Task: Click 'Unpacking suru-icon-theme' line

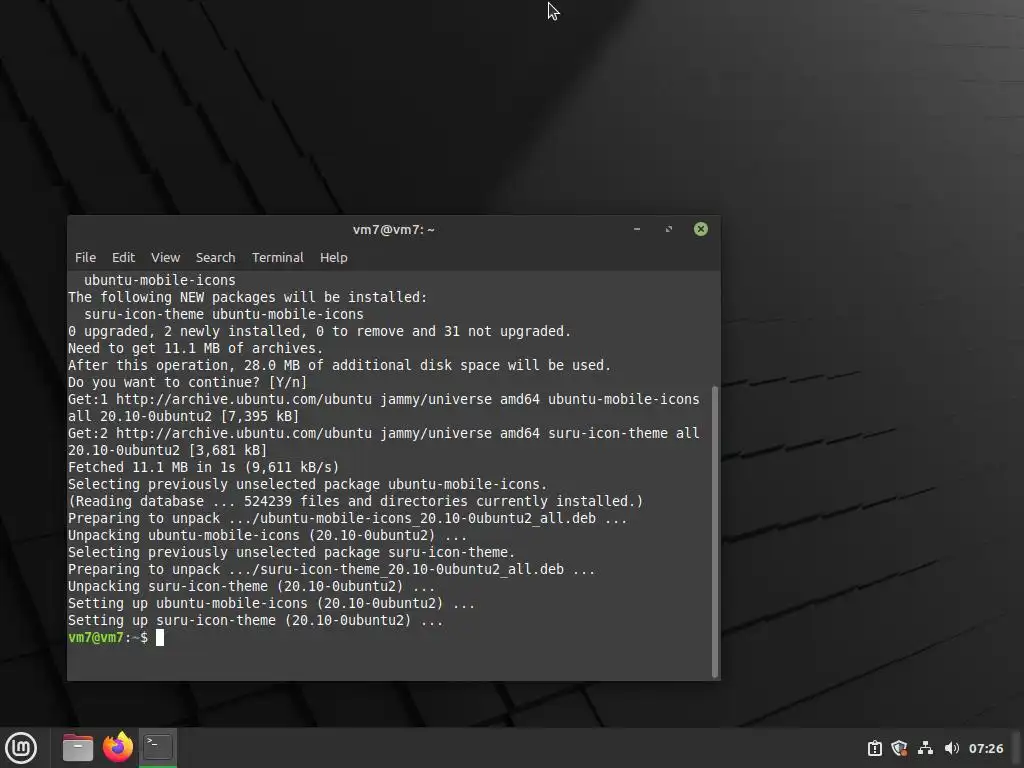Action: [x=251, y=586]
